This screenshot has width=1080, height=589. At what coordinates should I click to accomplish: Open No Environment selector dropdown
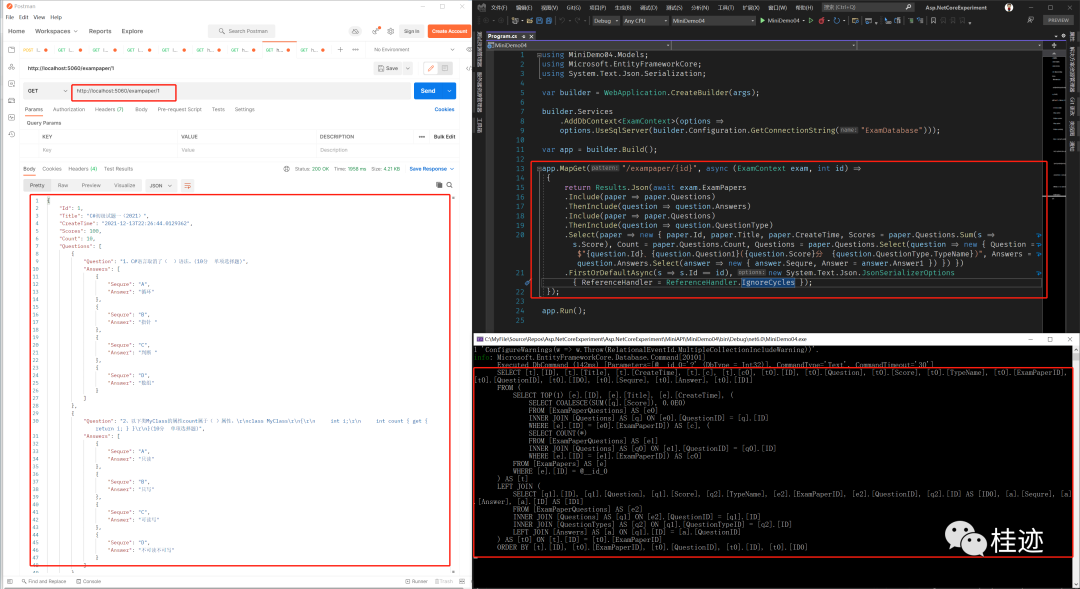[414, 50]
